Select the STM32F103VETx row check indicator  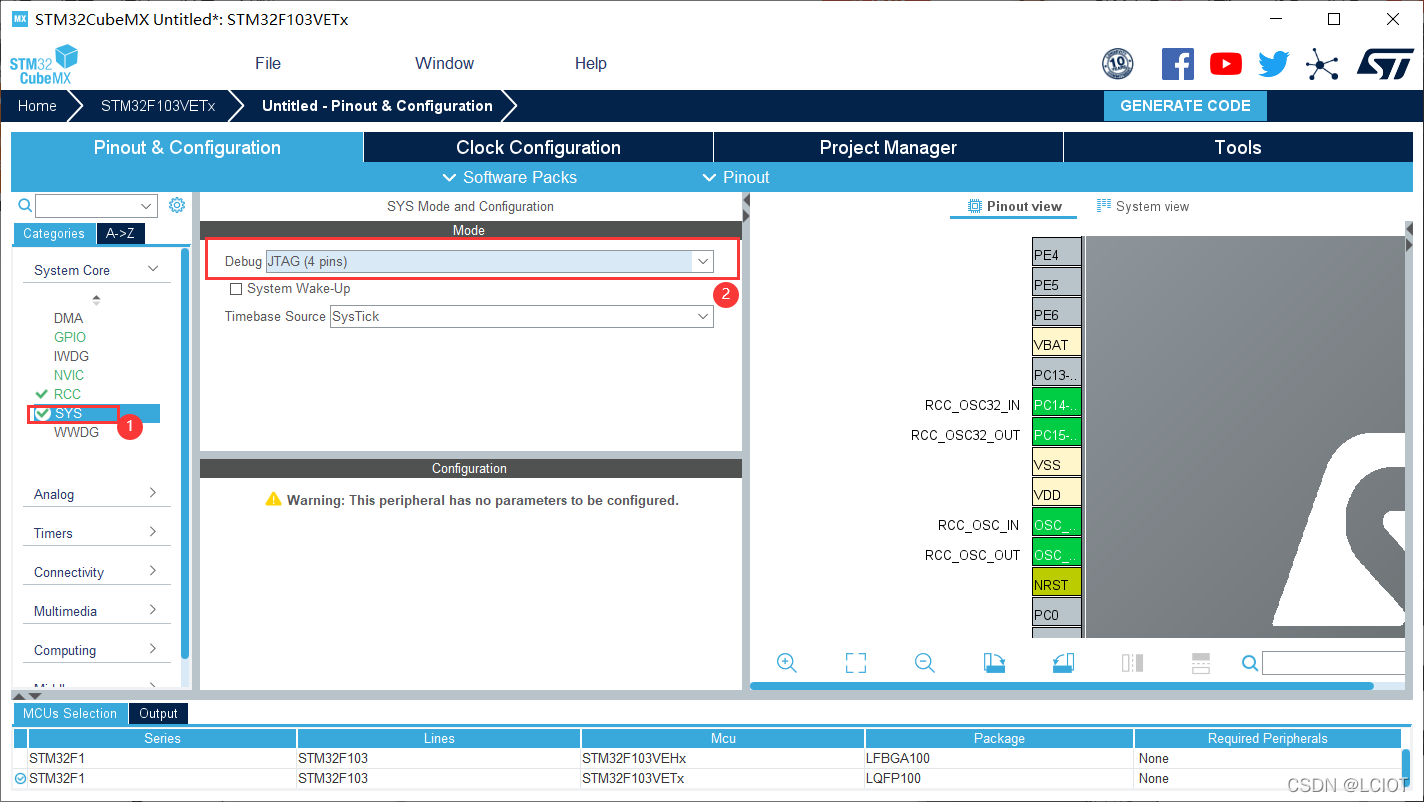coord(20,778)
